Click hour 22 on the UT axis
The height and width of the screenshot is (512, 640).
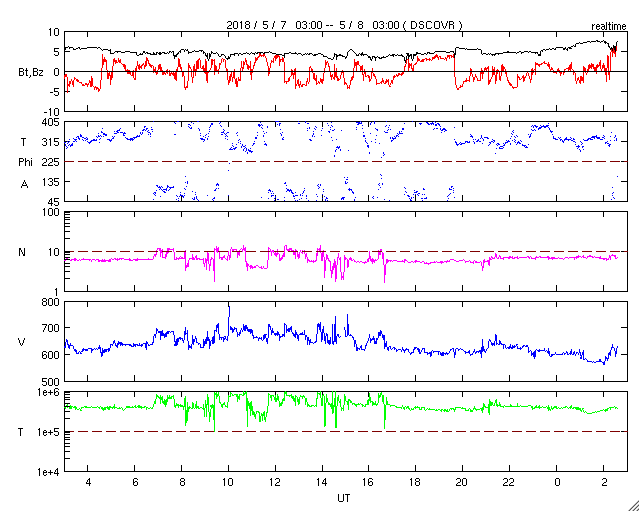[x=509, y=483]
